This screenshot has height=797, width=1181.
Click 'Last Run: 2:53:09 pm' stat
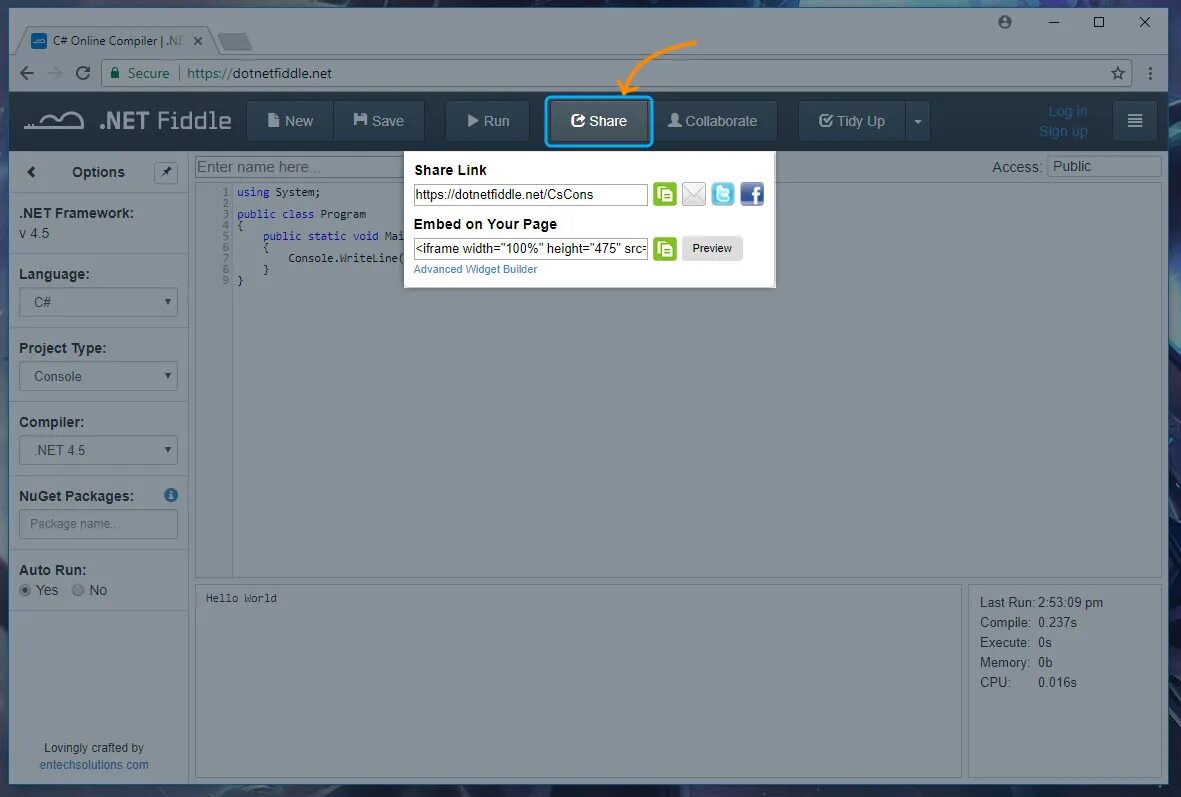pos(1041,603)
